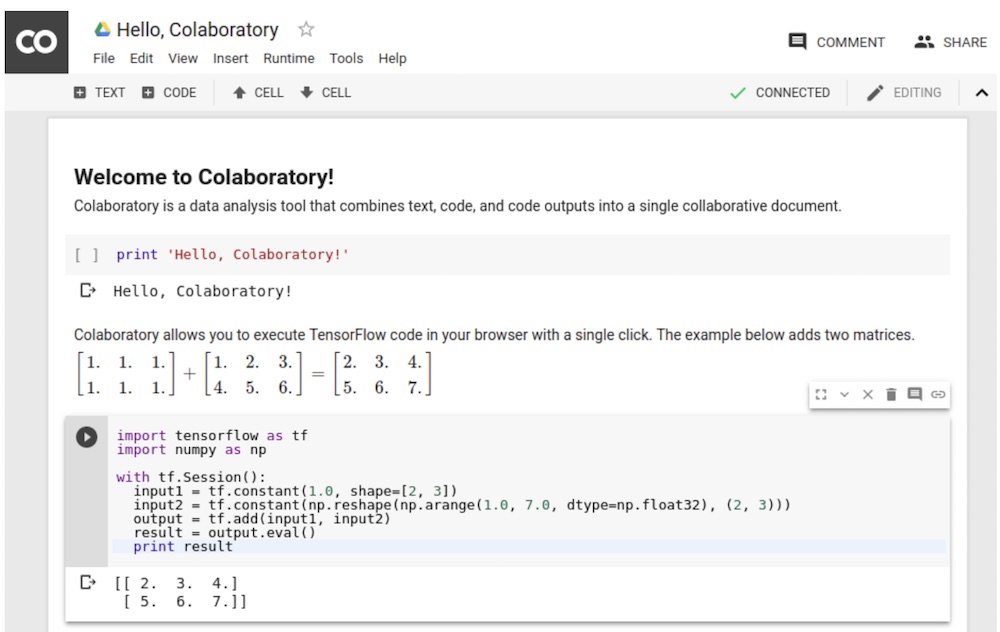Open the COMMENT panel

836,42
